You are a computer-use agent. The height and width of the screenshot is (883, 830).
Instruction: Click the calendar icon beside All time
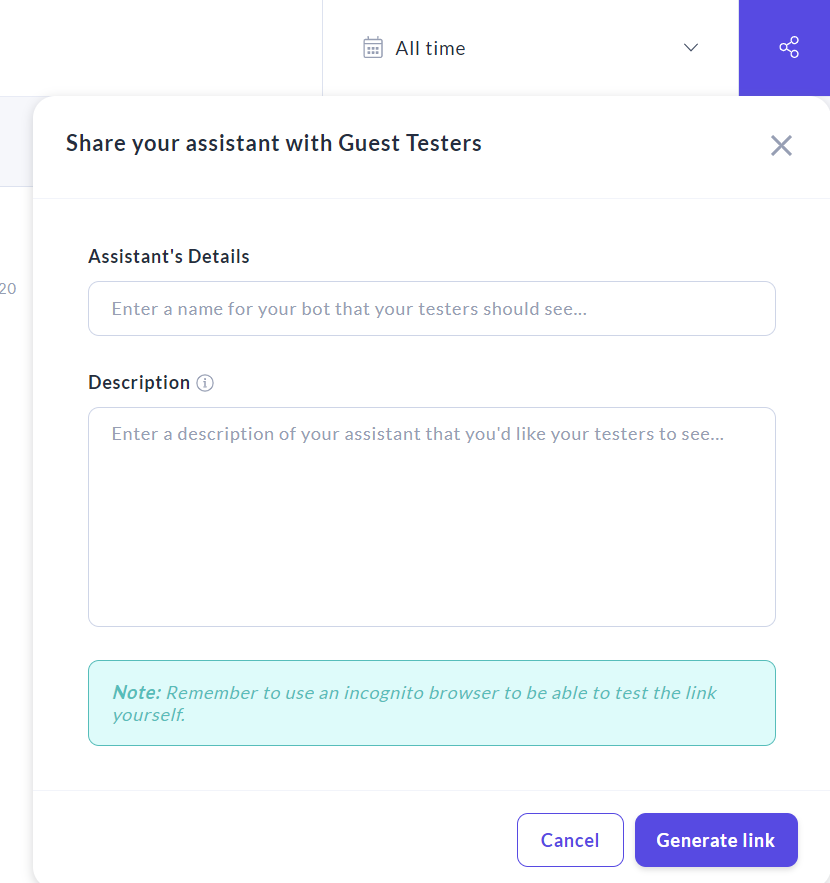[x=373, y=48]
